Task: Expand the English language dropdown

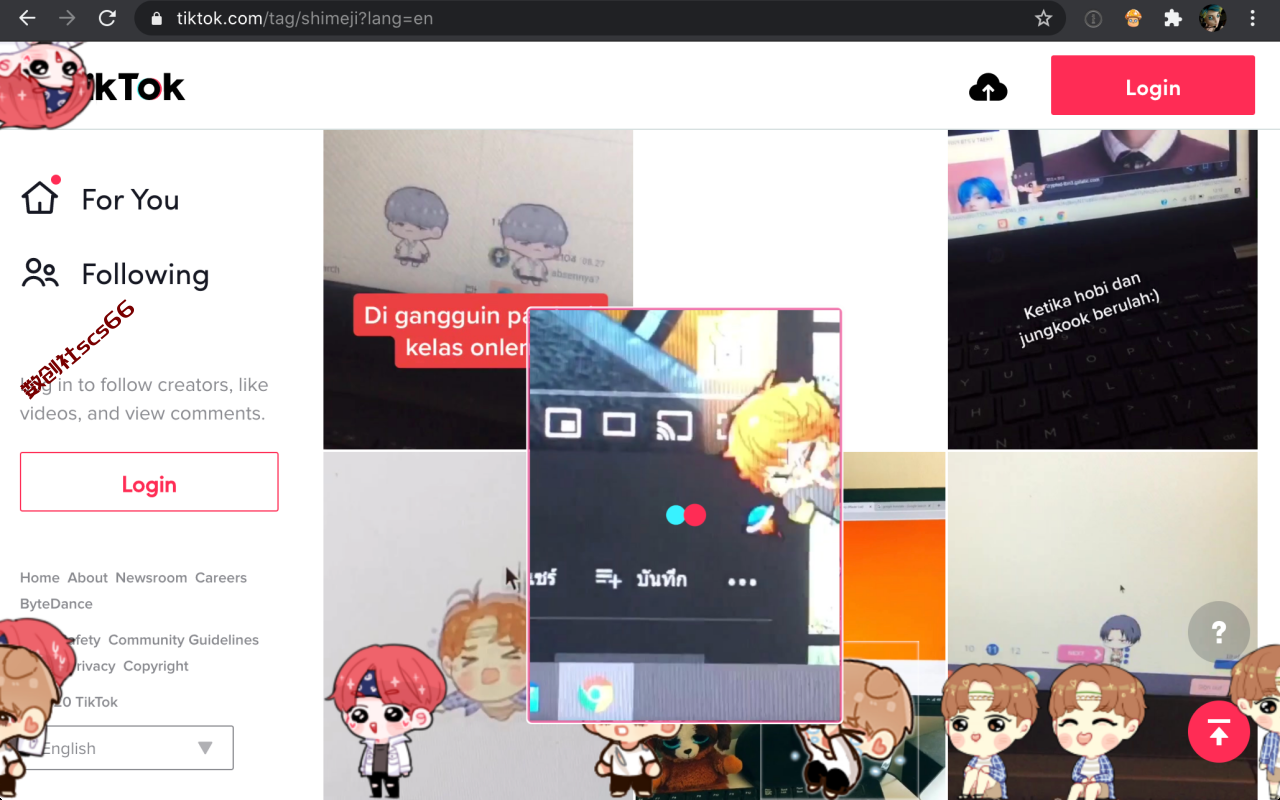Action: (127, 748)
